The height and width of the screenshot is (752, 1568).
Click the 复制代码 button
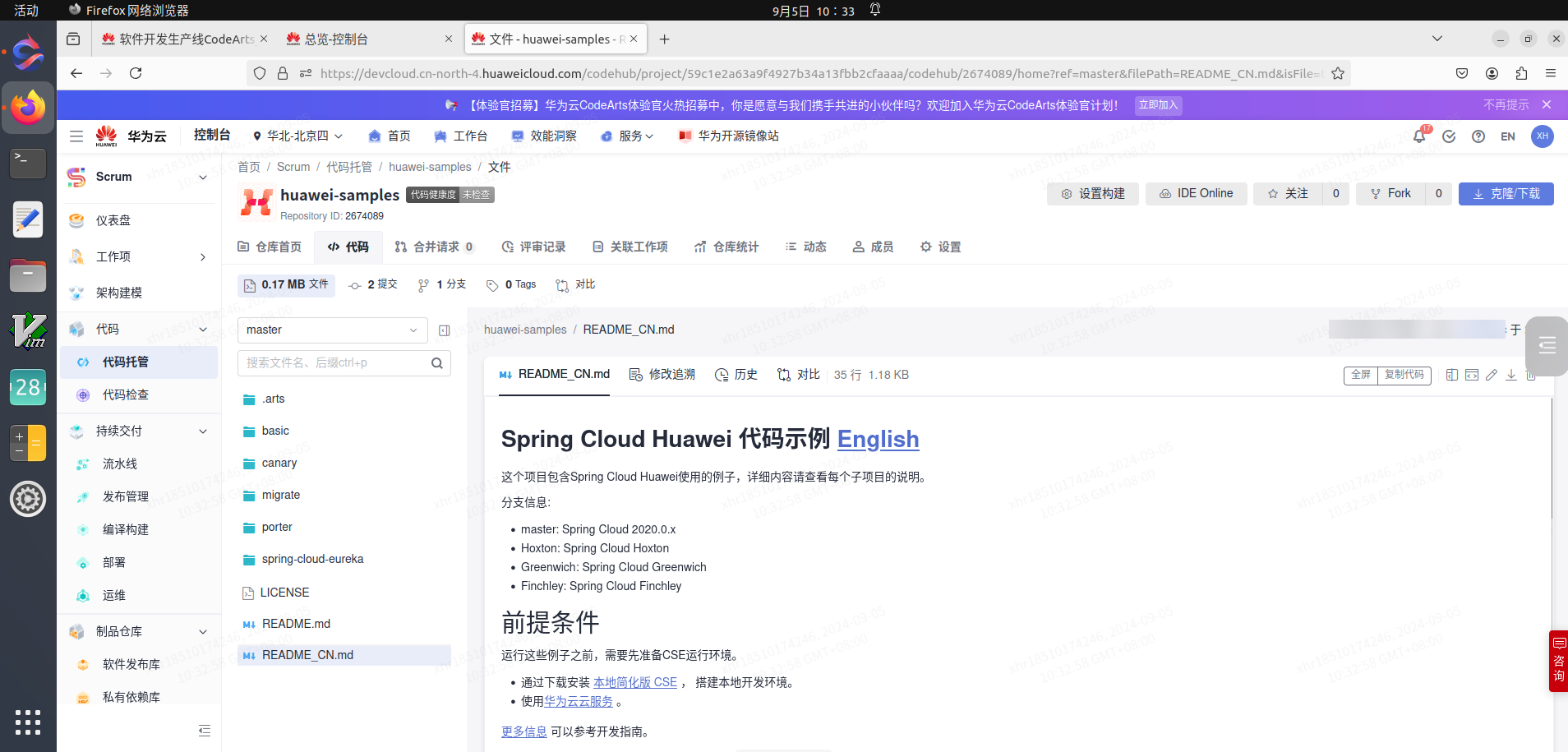point(1404,375)
